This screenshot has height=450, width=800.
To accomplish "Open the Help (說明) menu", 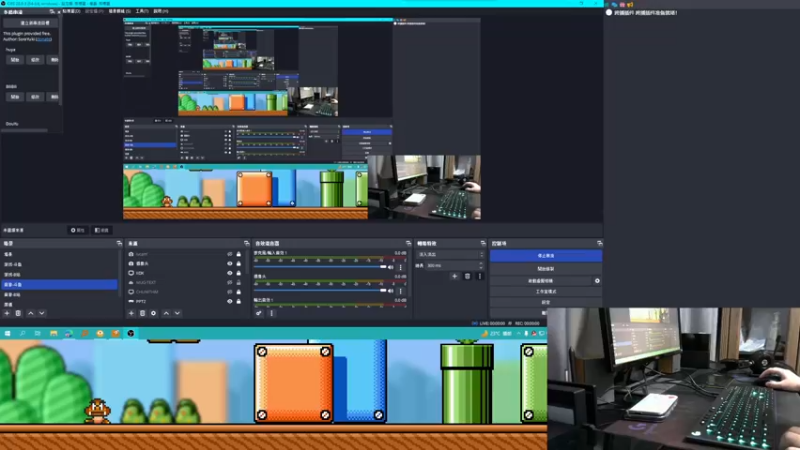I will [x=160, y=11].
